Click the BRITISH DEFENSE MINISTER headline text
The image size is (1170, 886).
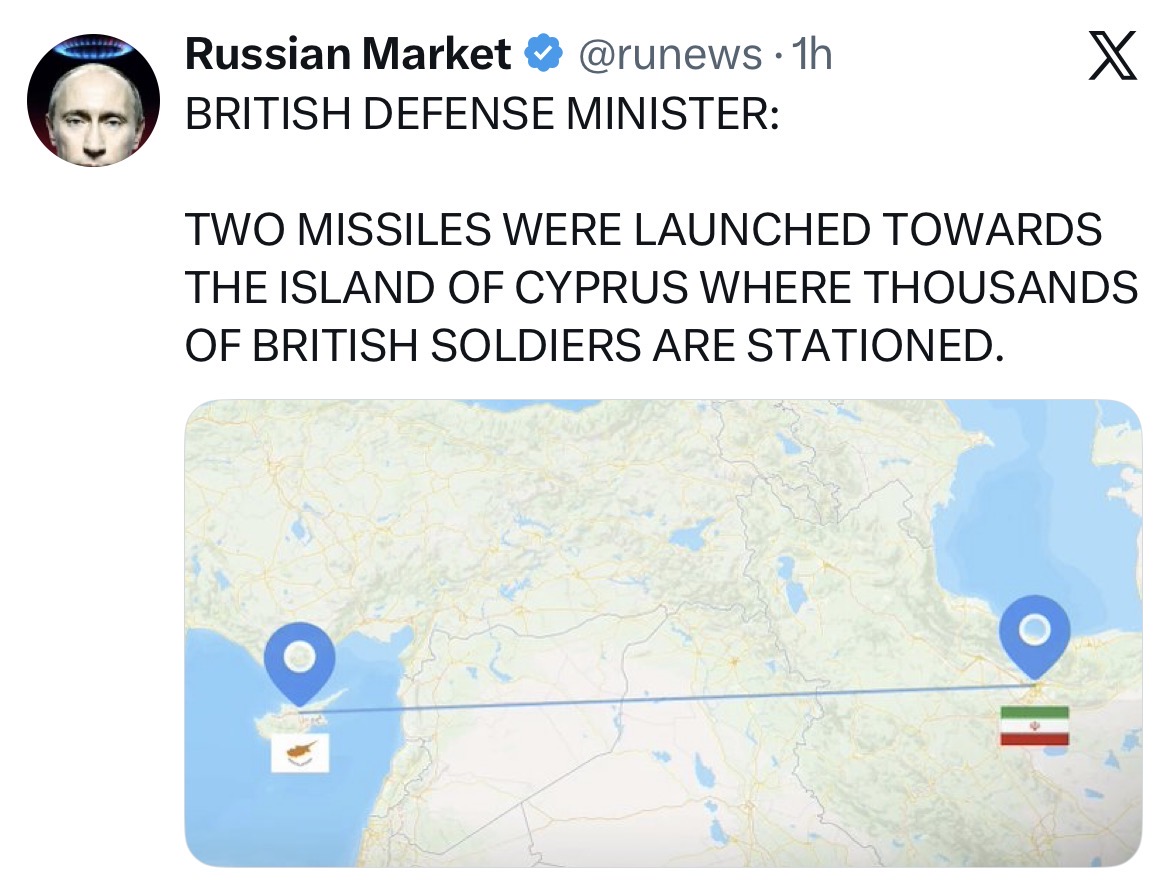(x=481, y=116)
